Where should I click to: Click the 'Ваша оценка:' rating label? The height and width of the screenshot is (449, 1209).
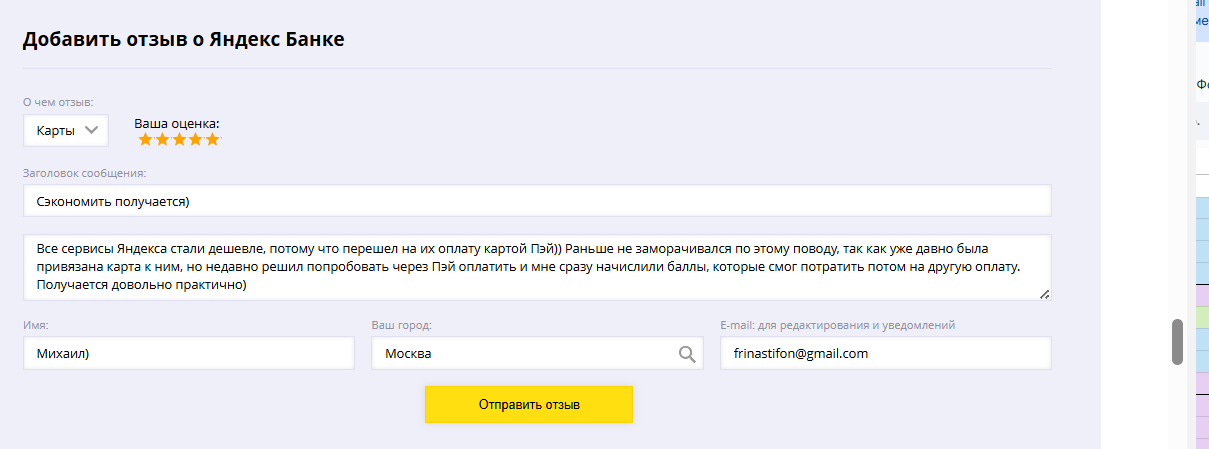click(x=177, y=124)
